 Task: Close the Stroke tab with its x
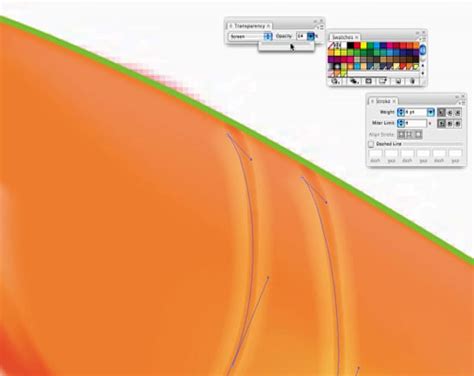394,101
